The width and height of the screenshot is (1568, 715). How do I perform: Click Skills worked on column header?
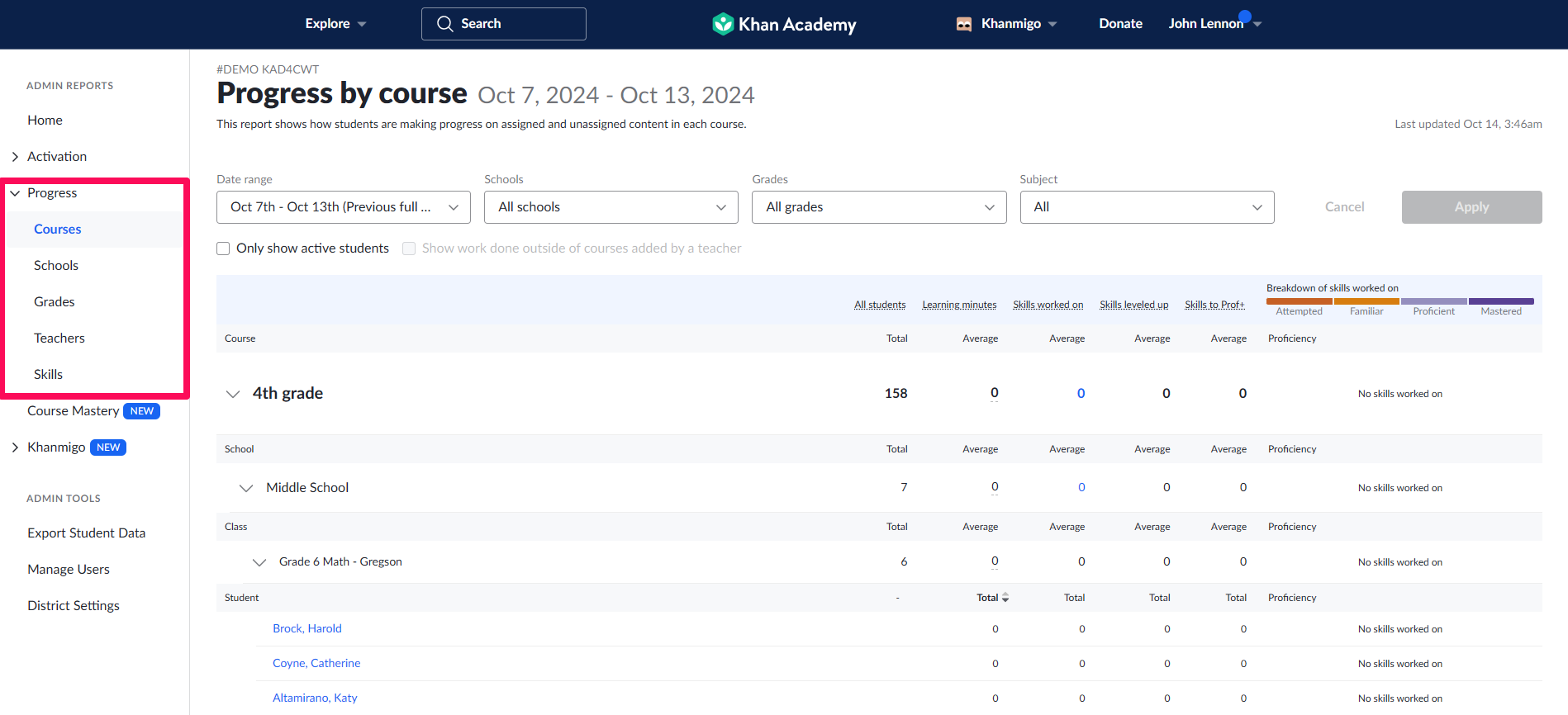pos(1048,305)
